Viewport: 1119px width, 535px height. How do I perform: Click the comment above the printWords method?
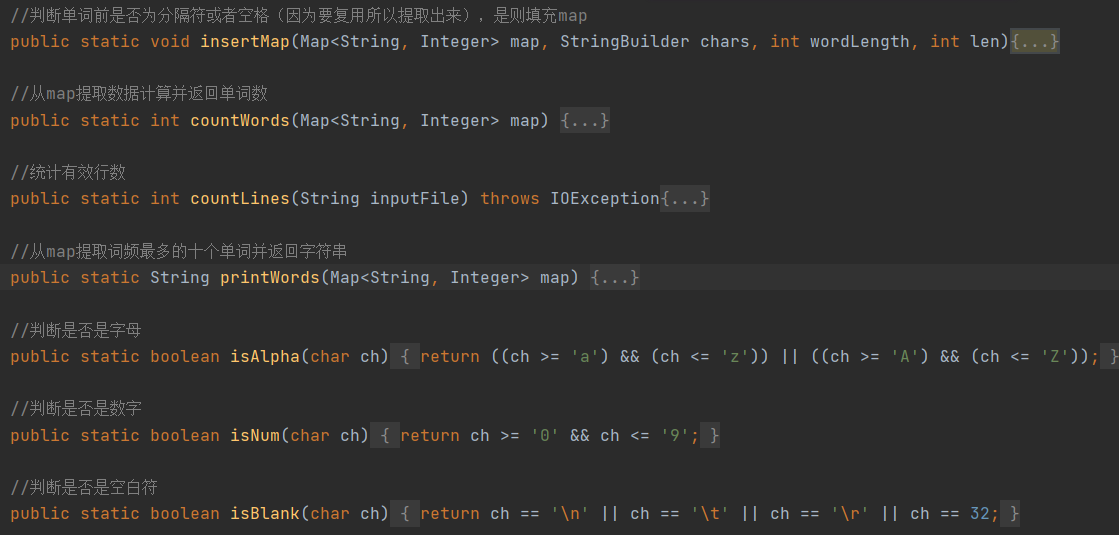pos(180,251)
